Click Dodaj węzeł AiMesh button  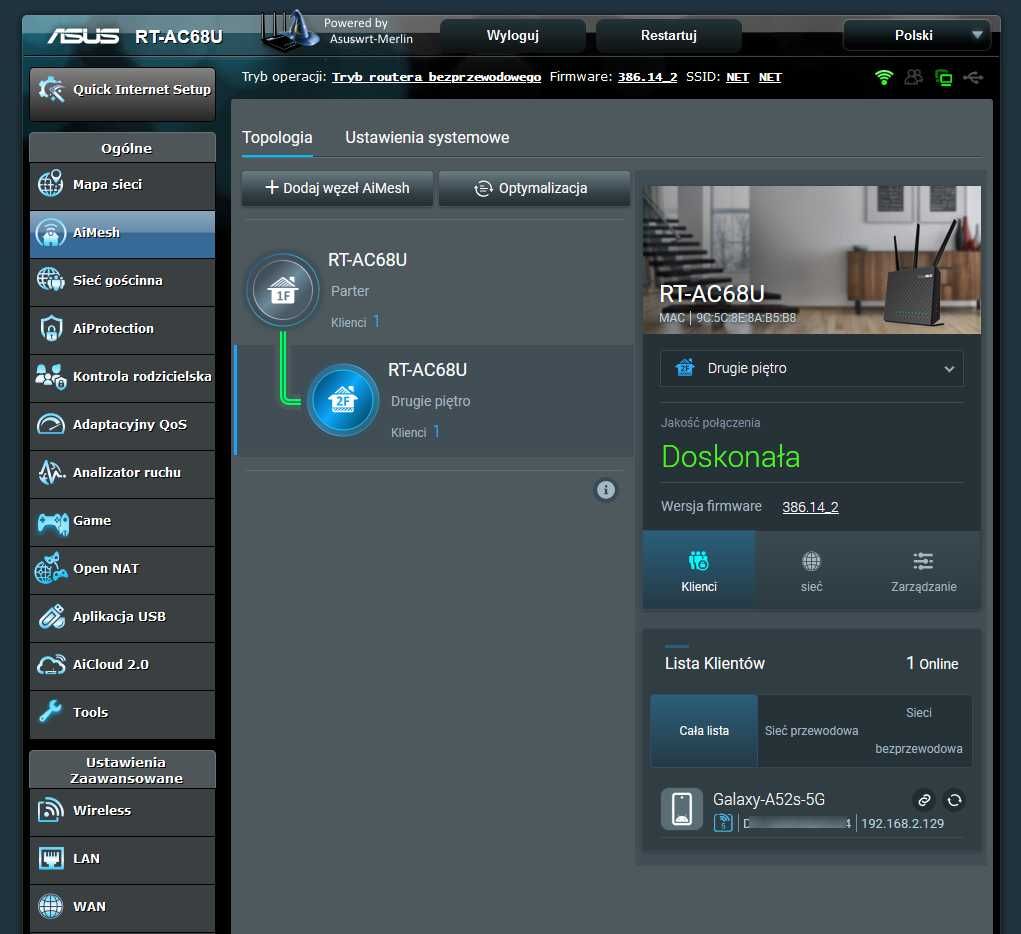[337, 188]
